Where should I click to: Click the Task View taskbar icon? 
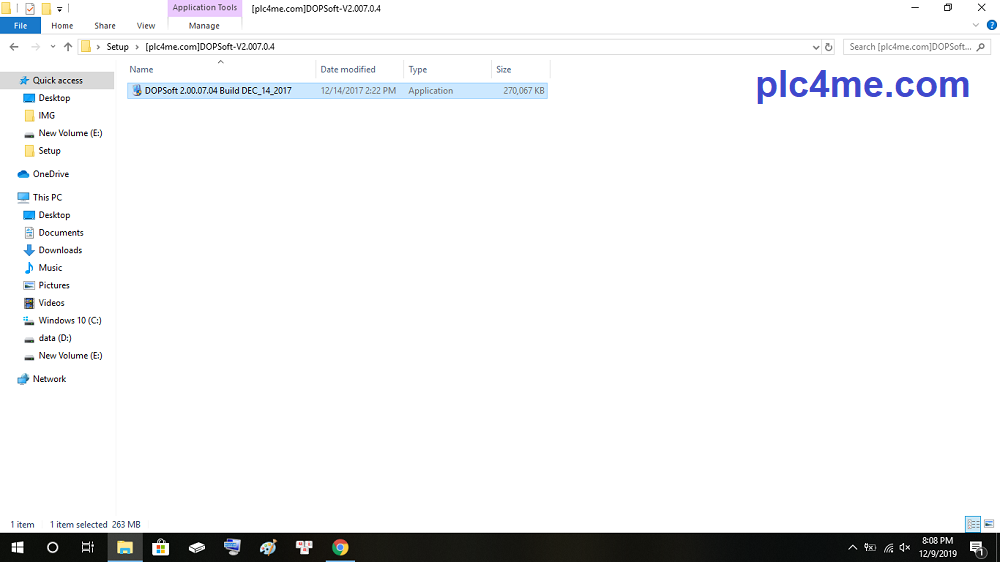88,547
